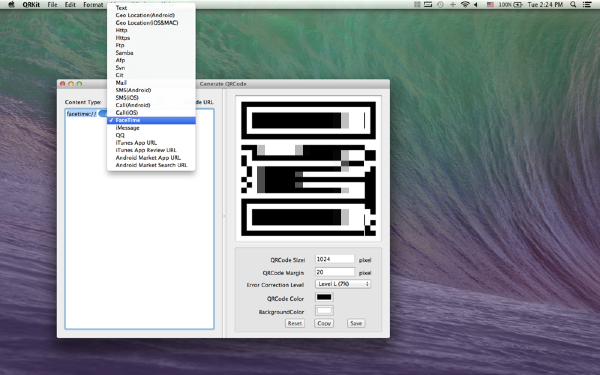Choose SMS(Android) option
Screen dimensions: 600x375
tap(151, 90)
